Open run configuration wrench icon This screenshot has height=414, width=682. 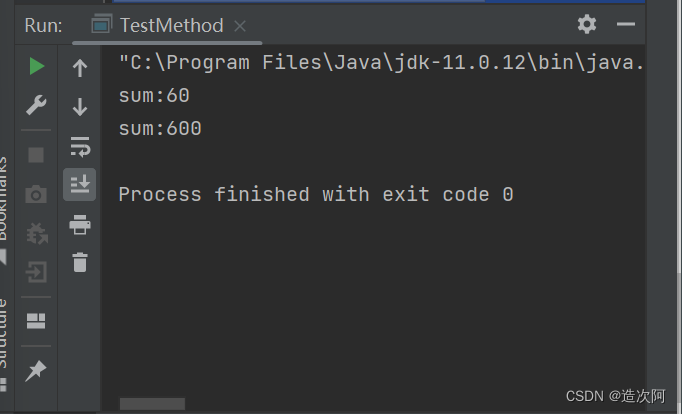pos(36,105)
